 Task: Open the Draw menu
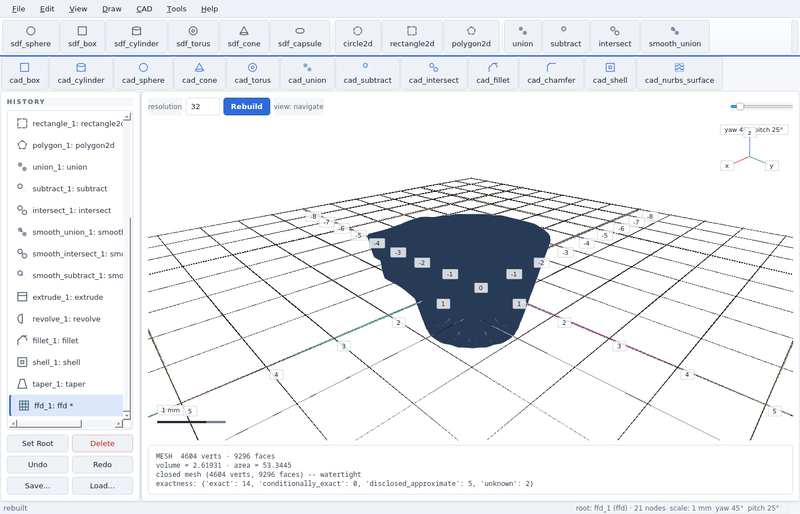point(111,9)
